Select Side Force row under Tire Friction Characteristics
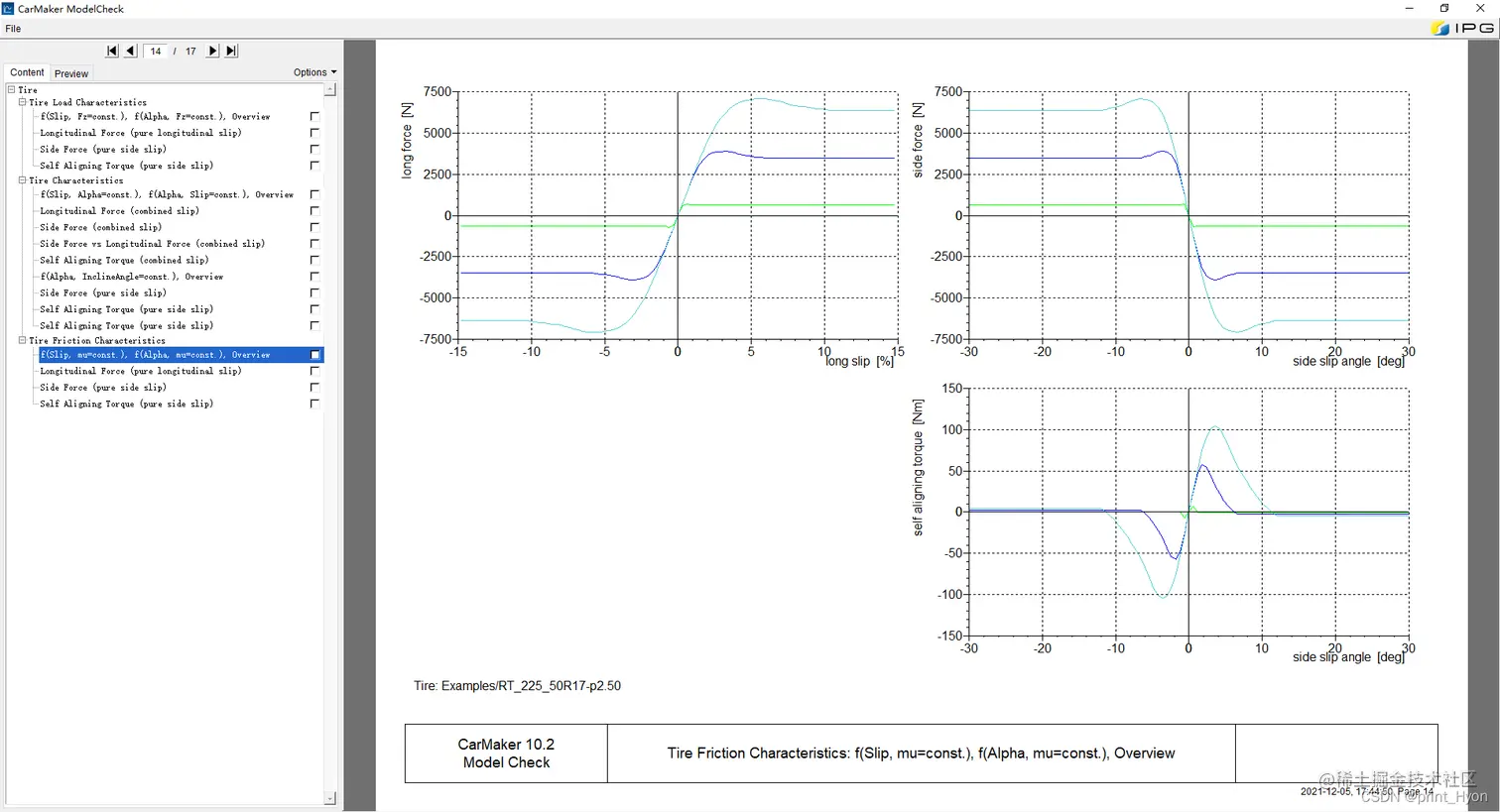 (x=103, y=388)
